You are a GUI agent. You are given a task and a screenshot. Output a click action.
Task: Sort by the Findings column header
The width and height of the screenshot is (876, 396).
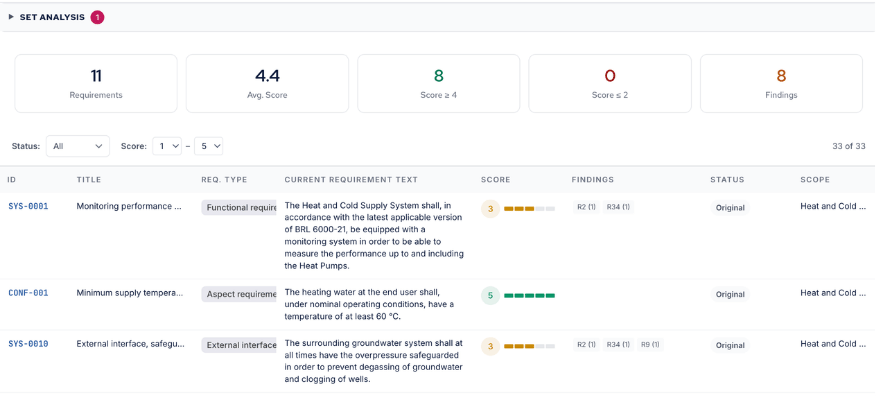pos(593,180)
